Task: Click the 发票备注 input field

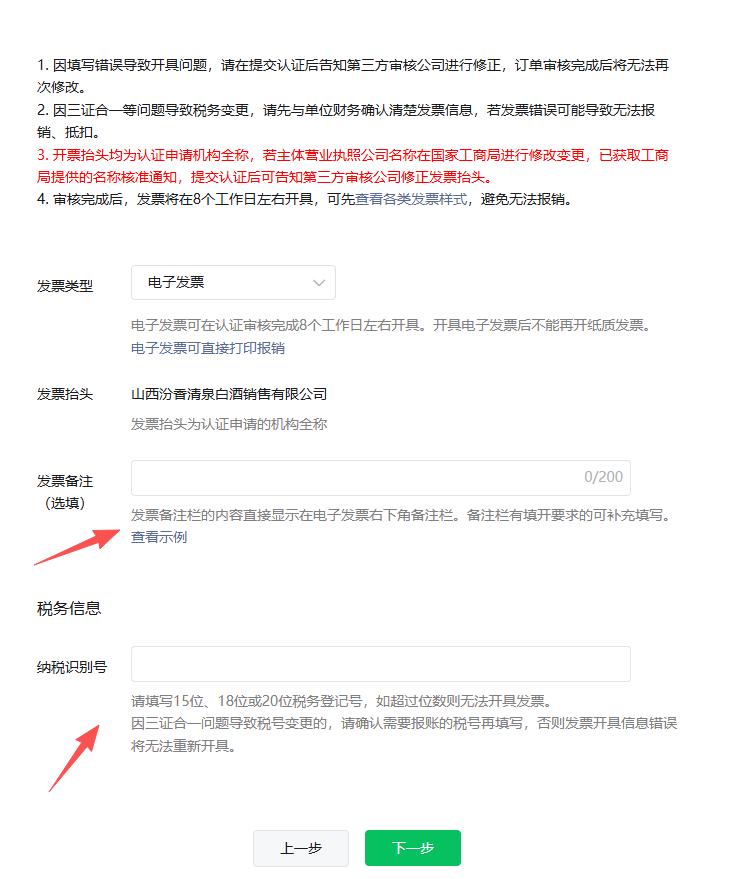Action: click(x=381, y=478)
